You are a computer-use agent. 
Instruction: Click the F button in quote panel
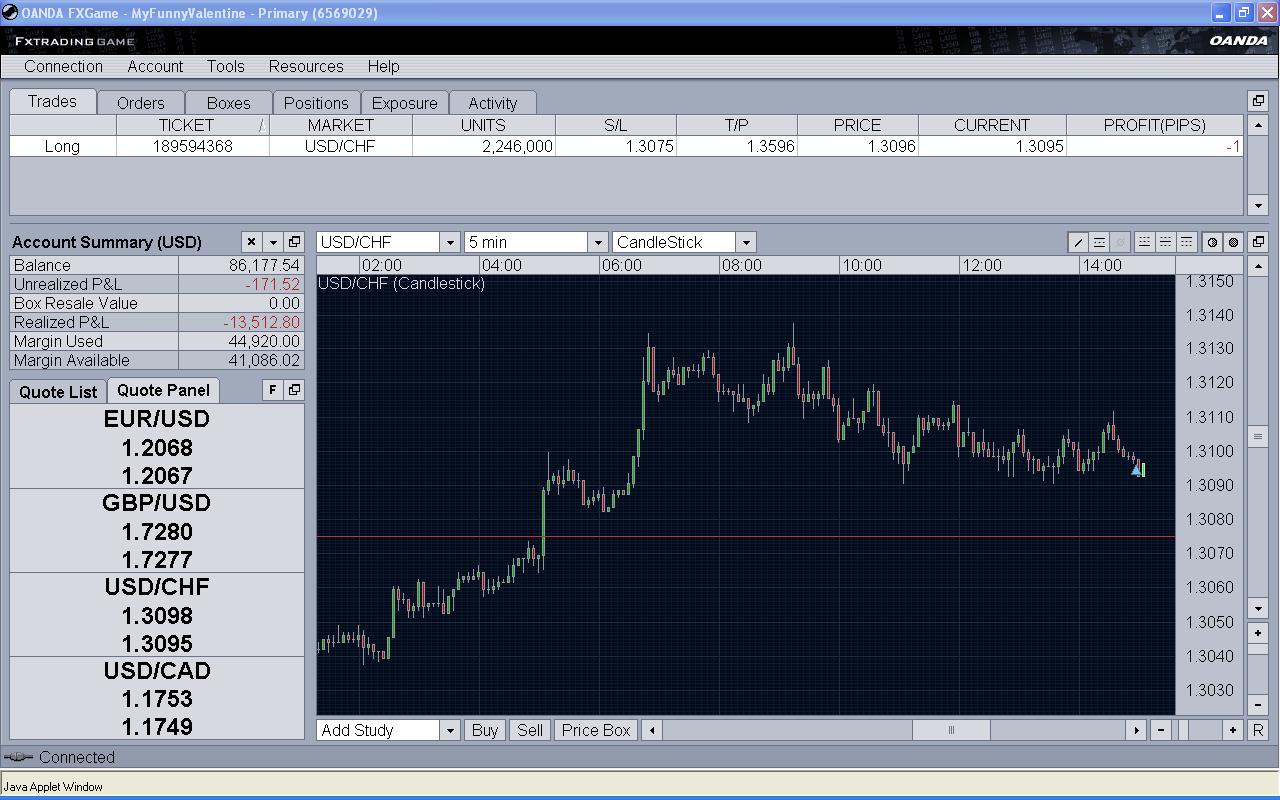(x=272, y=390)
